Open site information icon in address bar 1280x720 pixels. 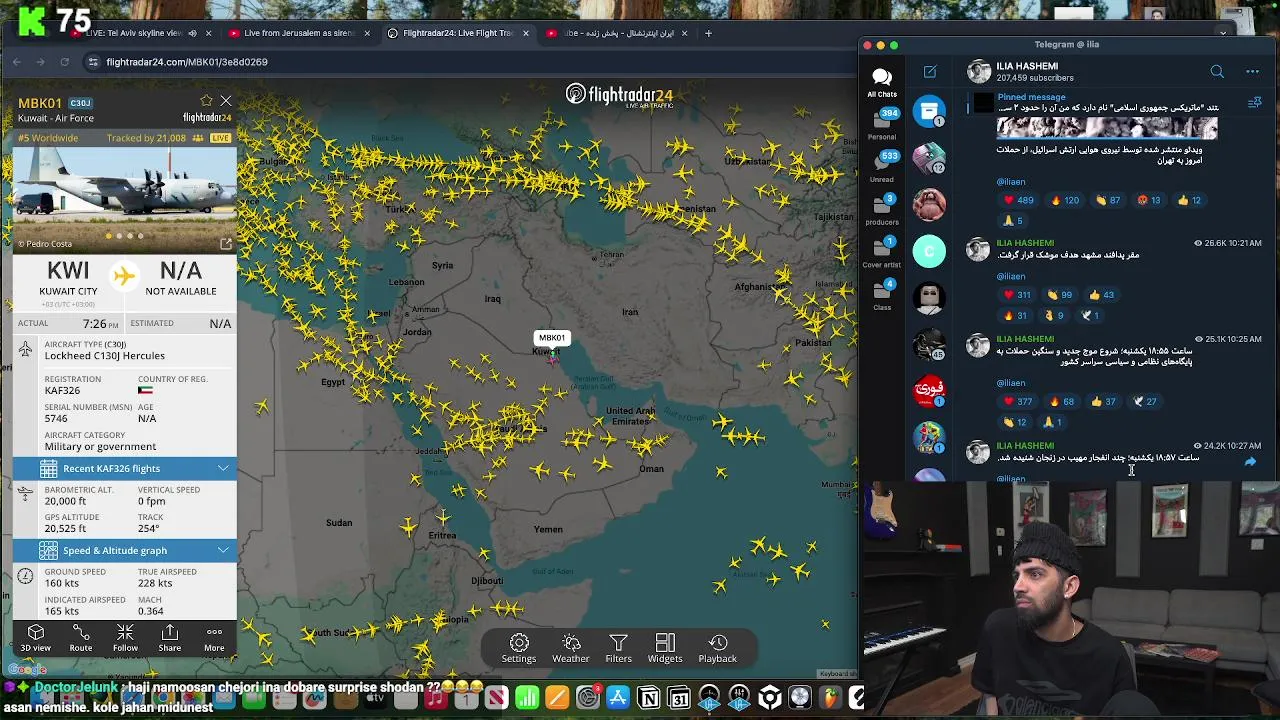93,62
